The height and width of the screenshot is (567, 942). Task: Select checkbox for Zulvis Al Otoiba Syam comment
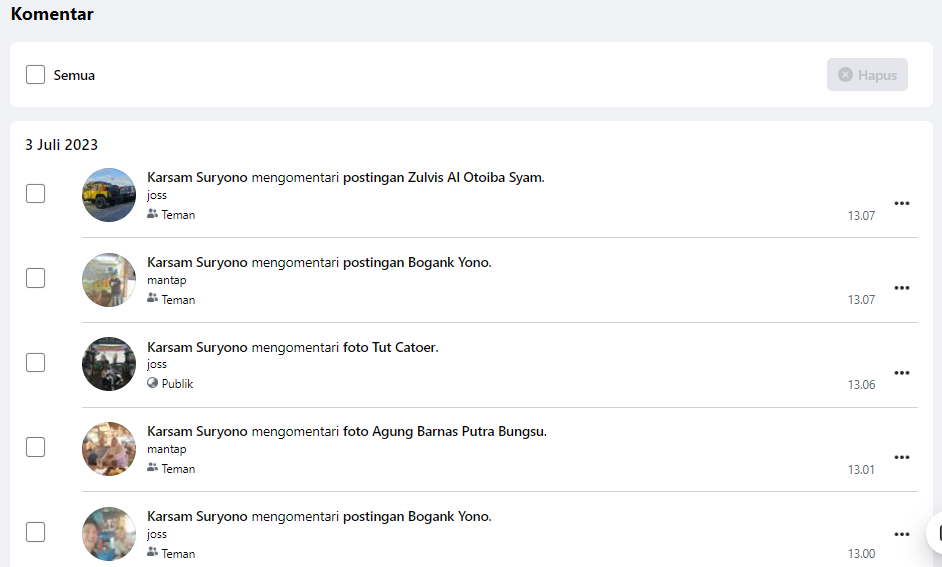tap(36, 194)
